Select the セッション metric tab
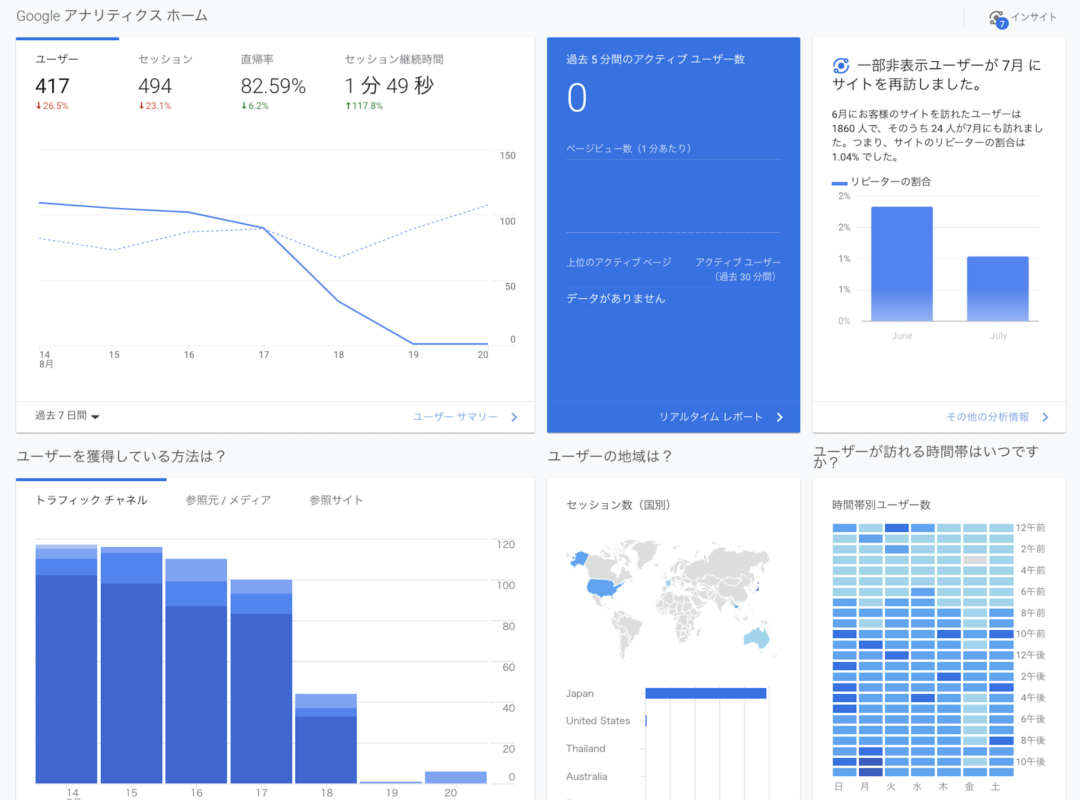Image resolution: width=1080 pixels, height=800 pixels. [165, 60]
